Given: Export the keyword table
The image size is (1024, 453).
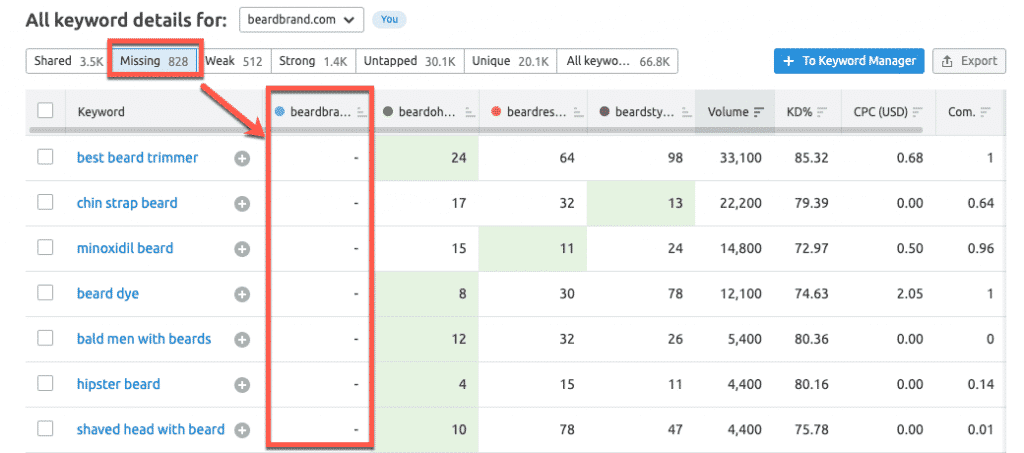Looking at the screenshot, I should [x=968, y=61].
